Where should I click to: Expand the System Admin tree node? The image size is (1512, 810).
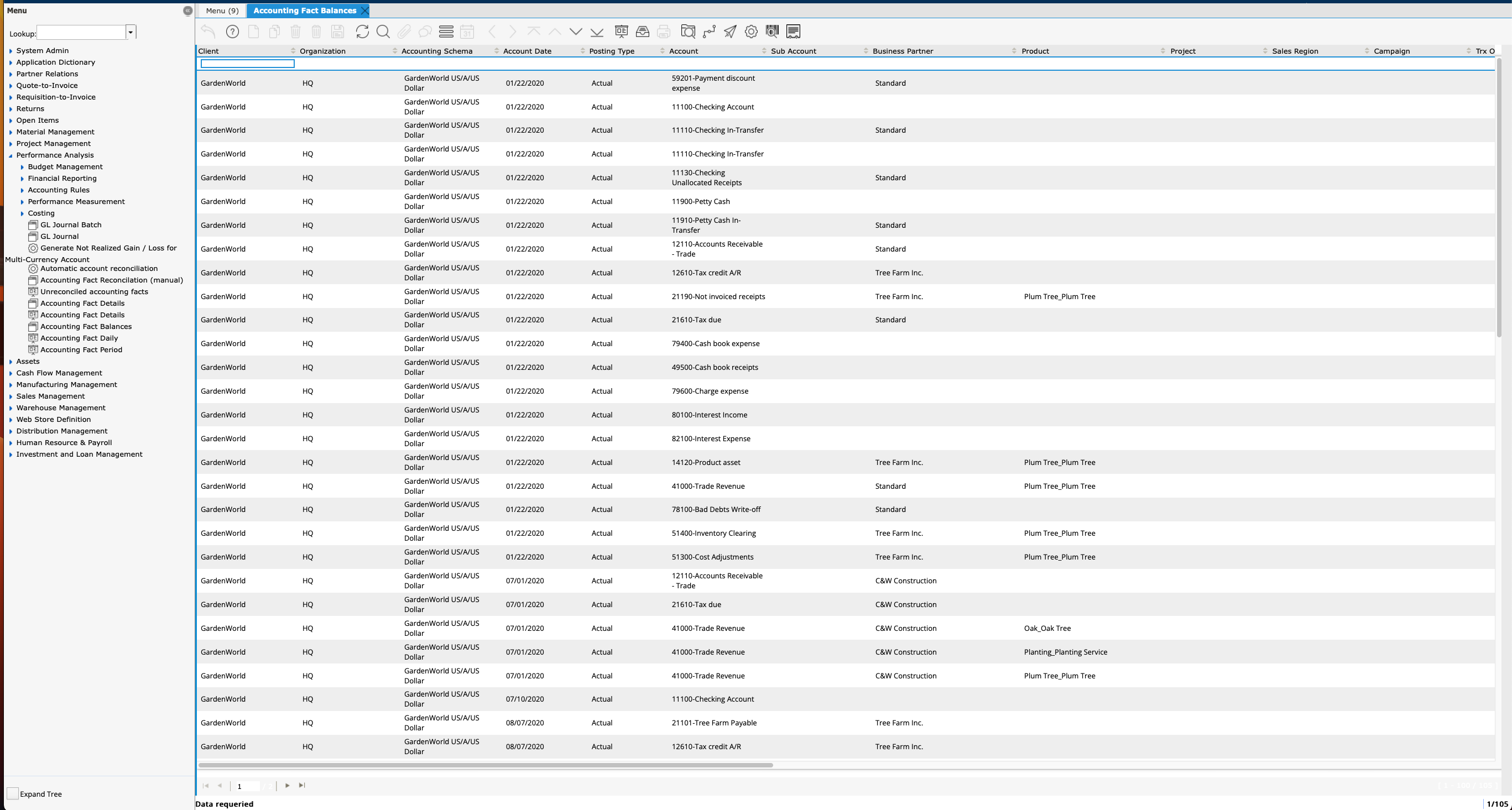11,51
